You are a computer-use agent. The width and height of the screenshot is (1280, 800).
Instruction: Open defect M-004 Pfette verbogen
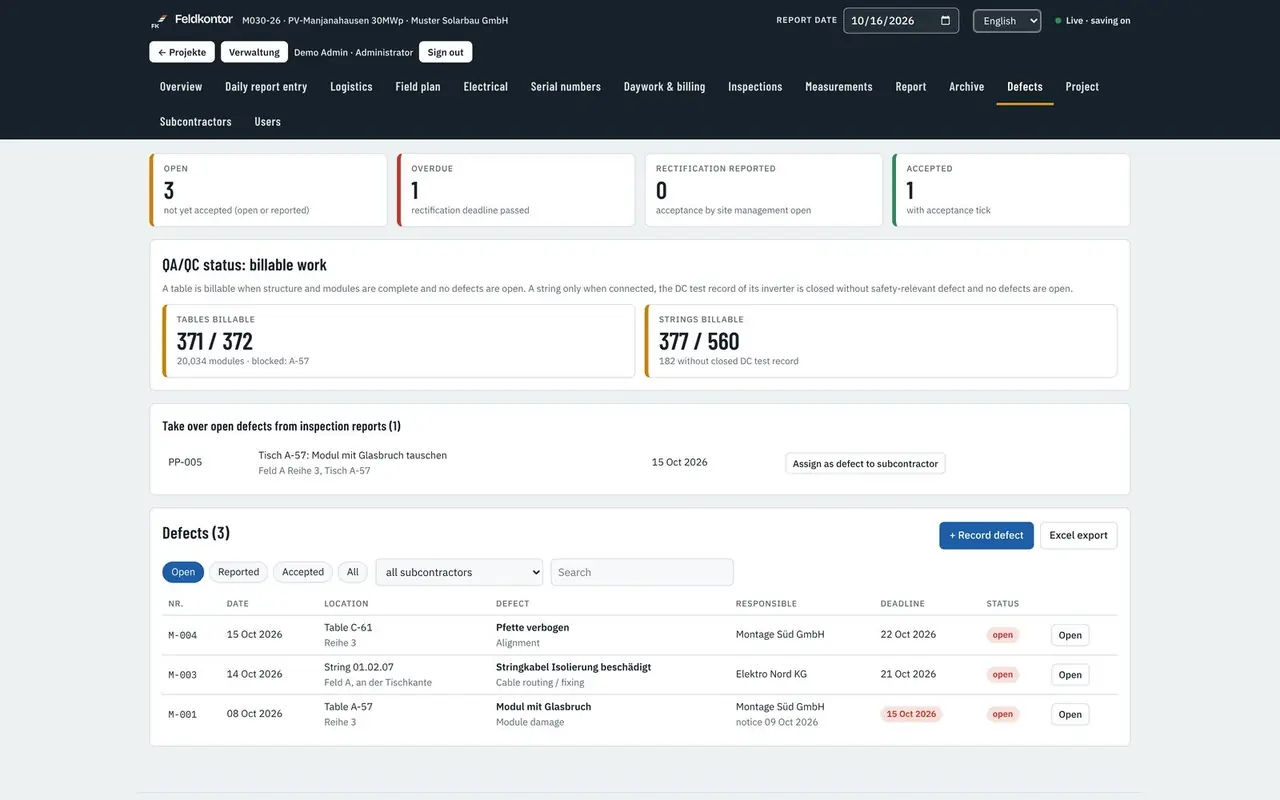tap(1070, 635)
